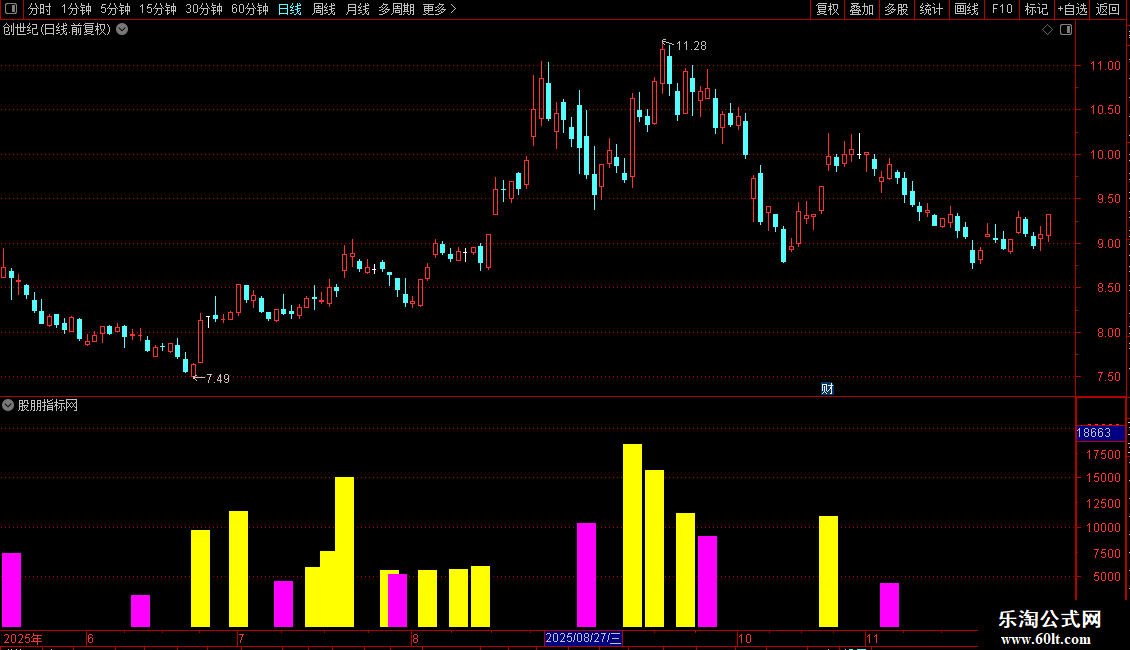1130x650 pixels.
Task: Toggle the side panel icon in chart header
Action: coord(1066,30)
